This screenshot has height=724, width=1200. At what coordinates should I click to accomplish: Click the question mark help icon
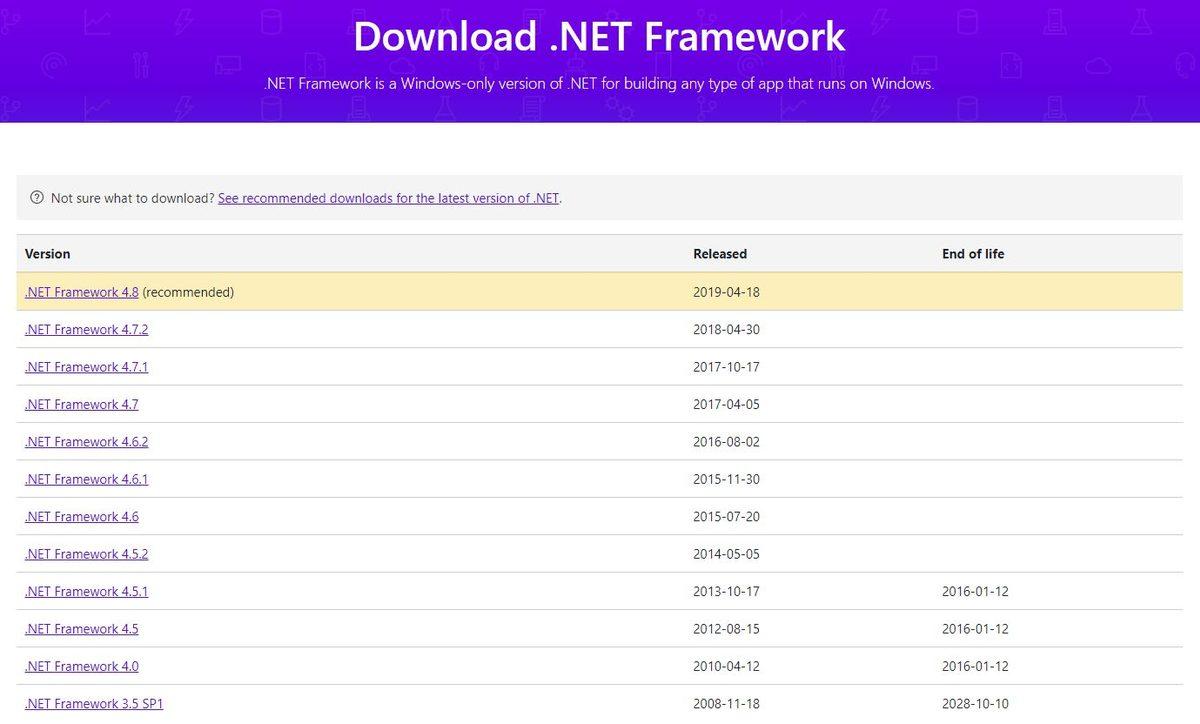[x=37, y=198]
